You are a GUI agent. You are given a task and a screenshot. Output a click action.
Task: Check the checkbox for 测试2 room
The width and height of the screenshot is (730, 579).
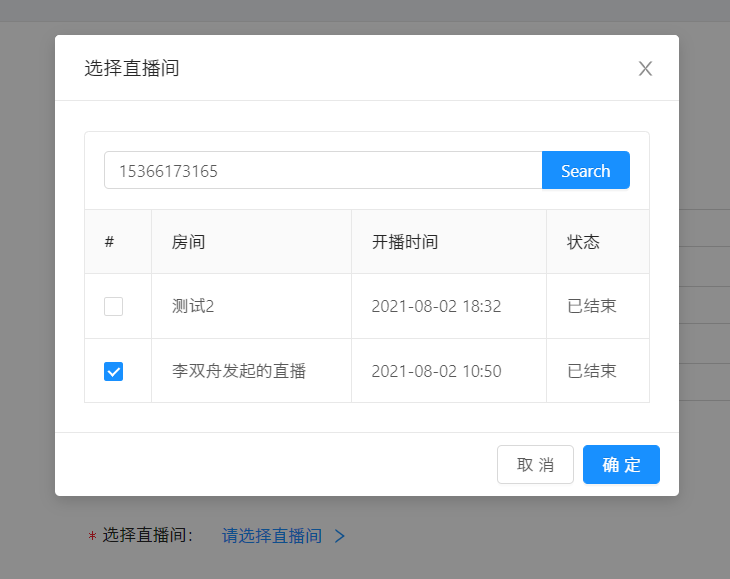pos(113,306)
